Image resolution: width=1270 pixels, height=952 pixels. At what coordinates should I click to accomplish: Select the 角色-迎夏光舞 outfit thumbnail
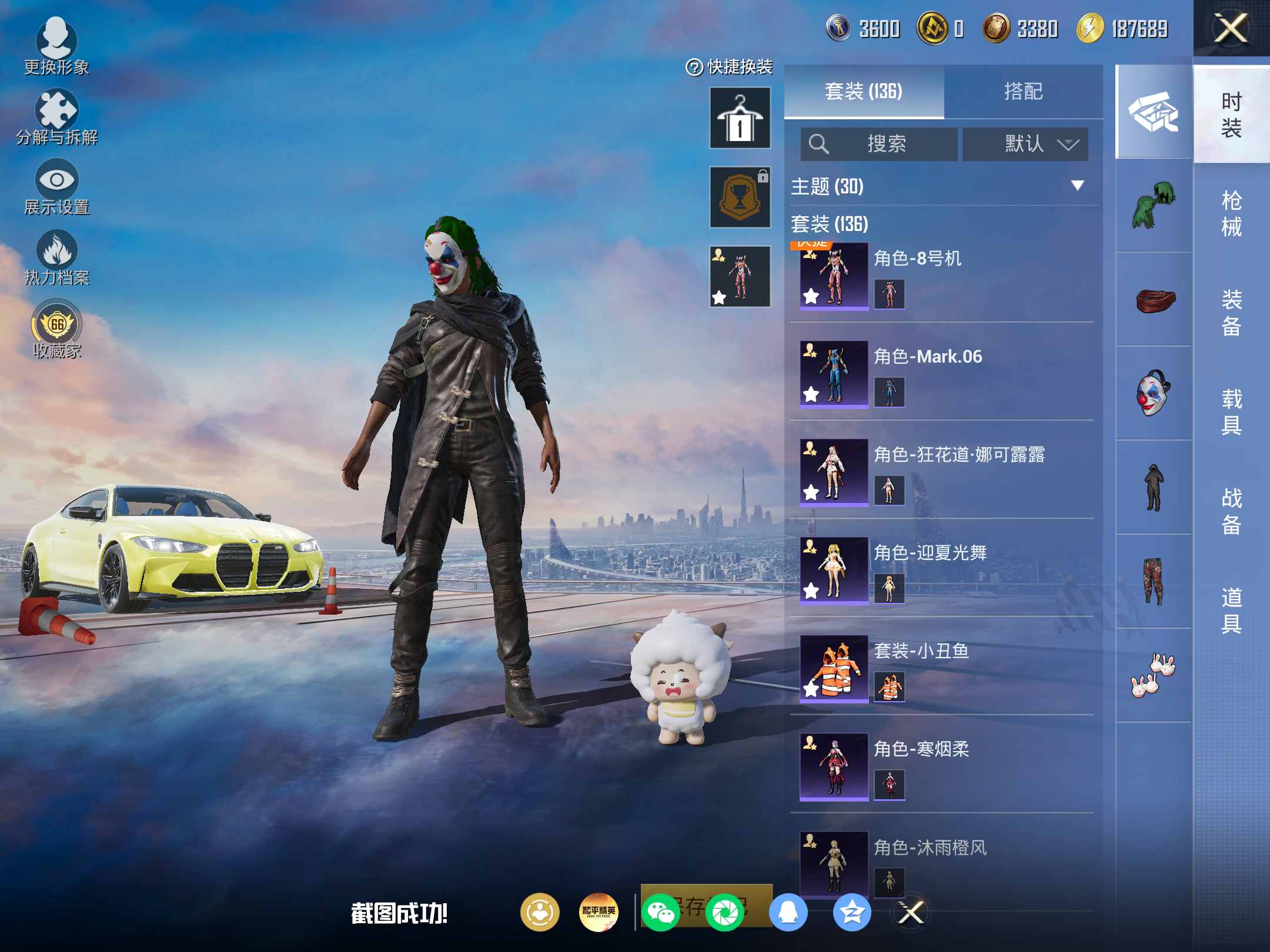tap(834, 570)
